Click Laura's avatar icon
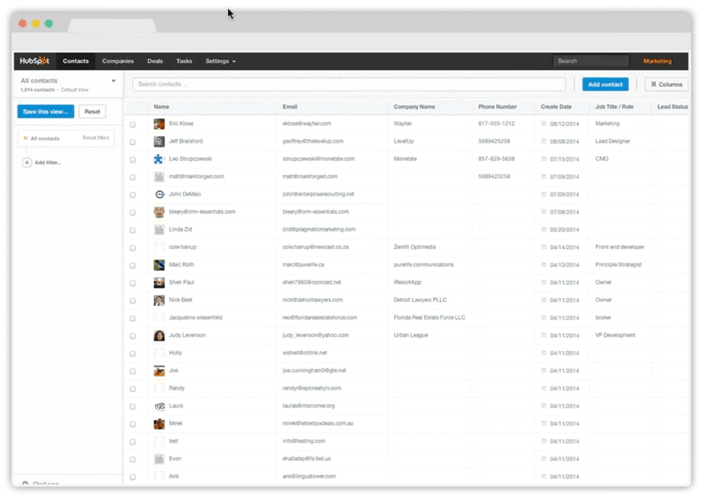Image resolution: width=704 pixels, height=498 pixels. [x=159, y=406]
